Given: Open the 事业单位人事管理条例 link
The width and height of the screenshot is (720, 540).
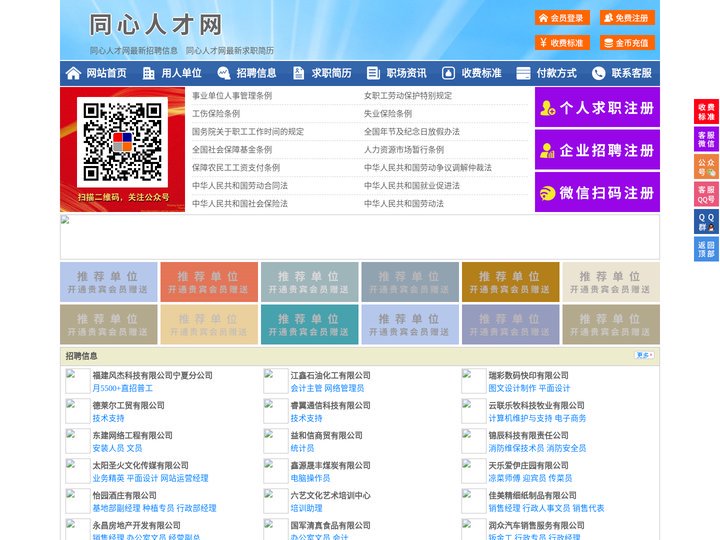Looking at the screenshot, I should [x=232, y=96].
